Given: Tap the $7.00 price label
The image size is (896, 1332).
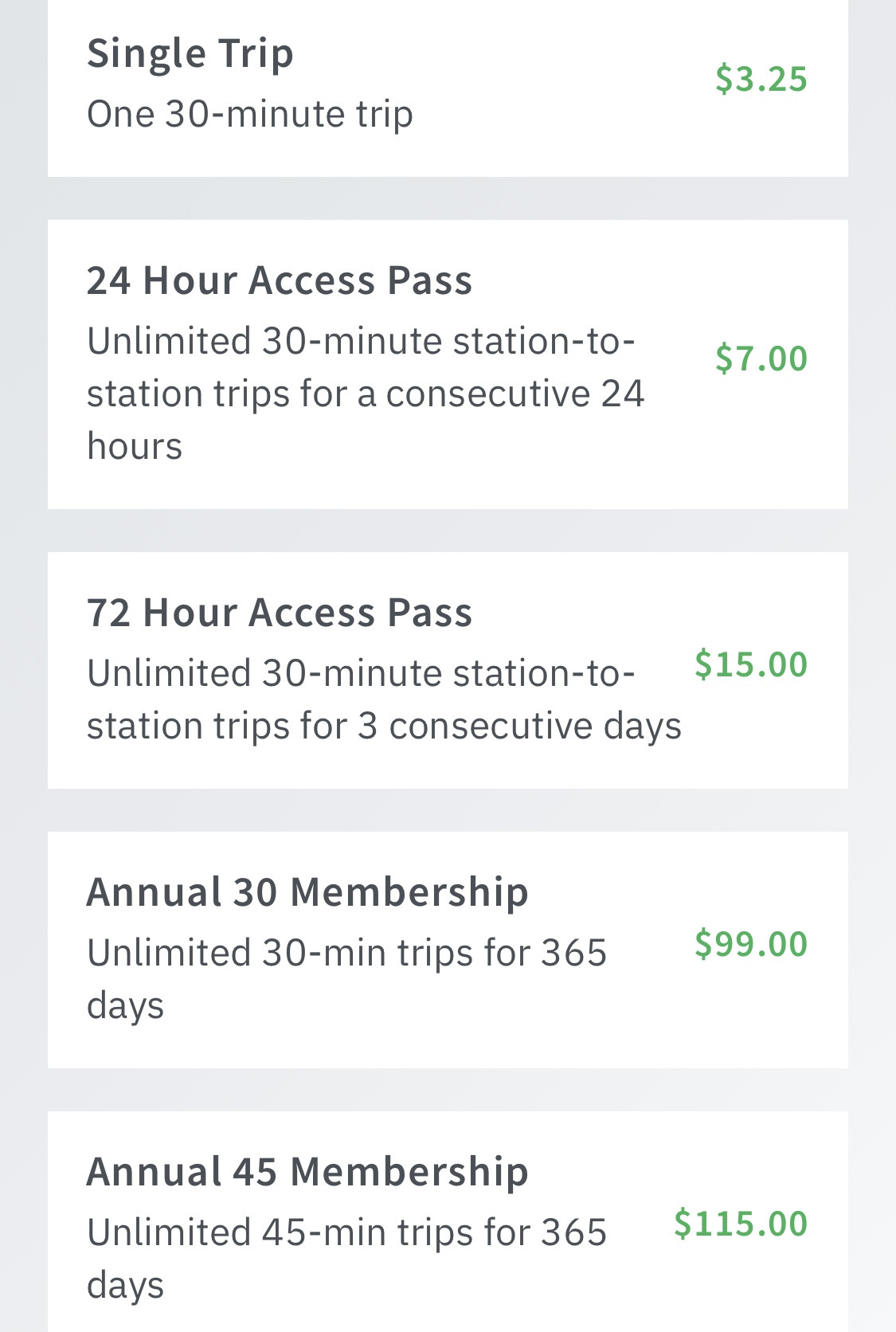Looking at the screenshot, I should (761, 358).
